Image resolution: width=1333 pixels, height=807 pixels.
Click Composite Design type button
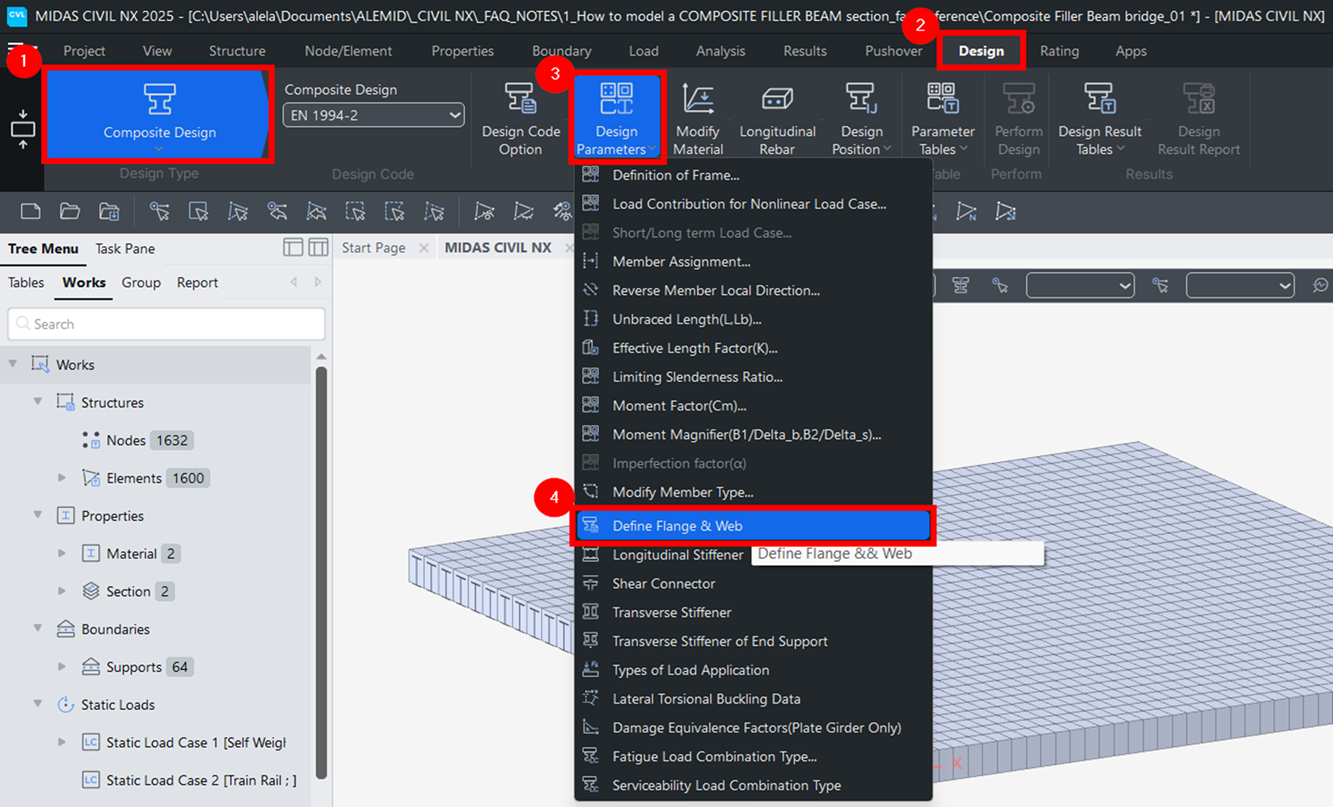click(x=159, y=114)
